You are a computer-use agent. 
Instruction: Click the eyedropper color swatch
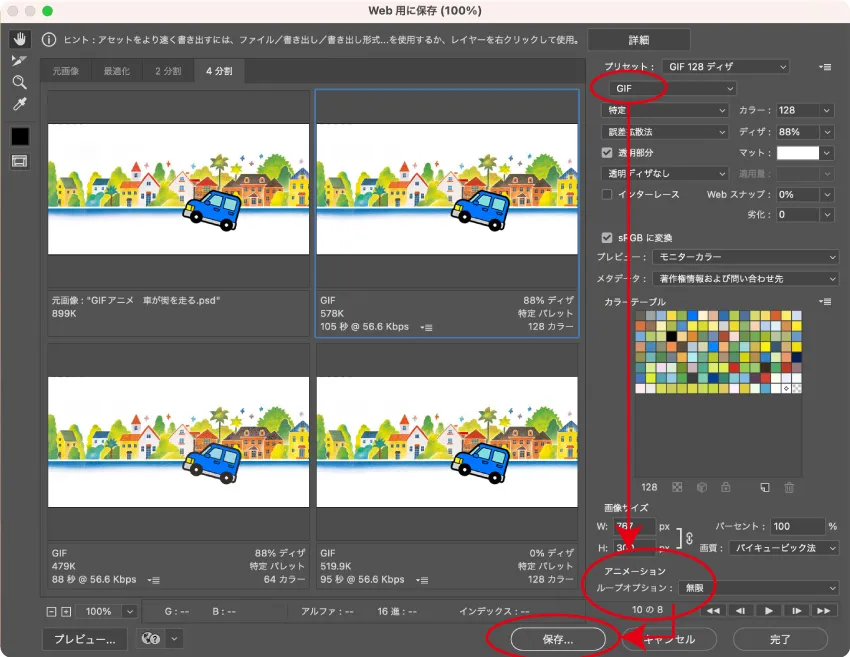(19, 135)
